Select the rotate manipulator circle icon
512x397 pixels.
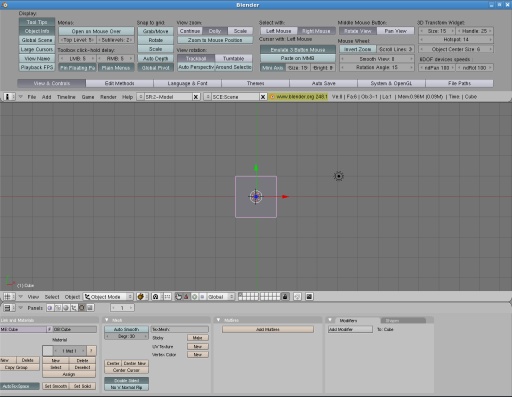(194, 297)
